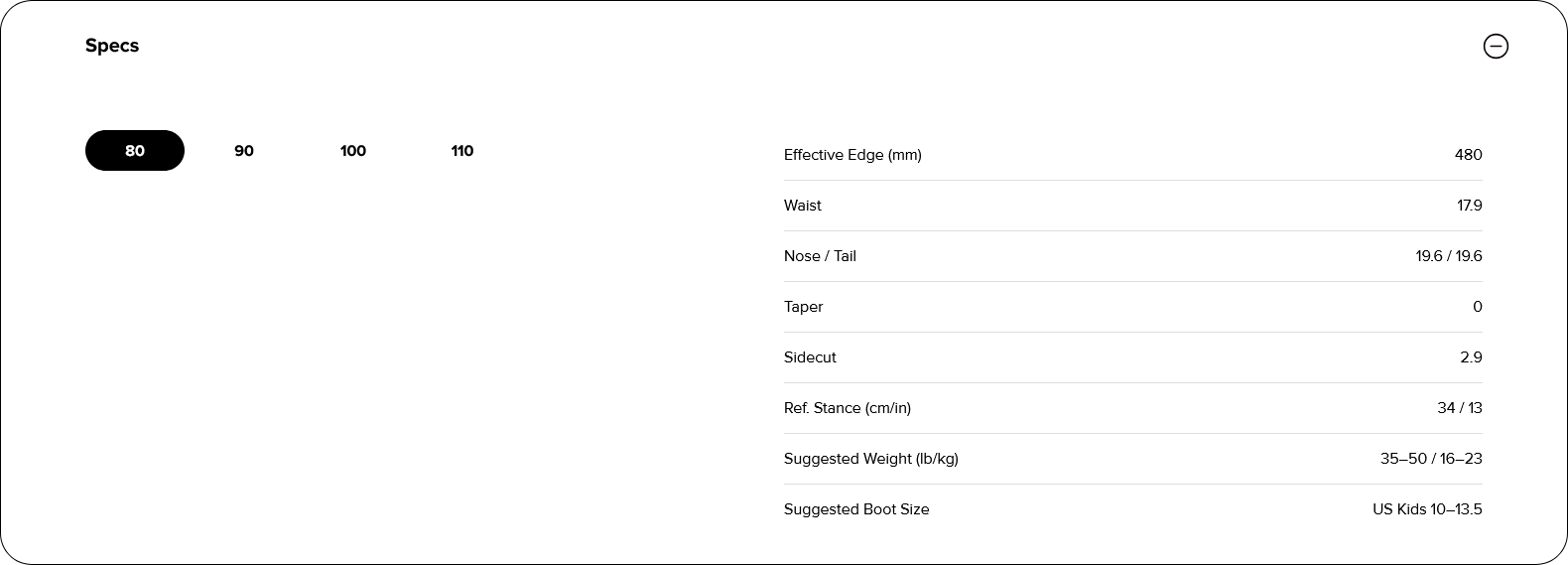Screen dimensions: 1568x565
Task: Choose the 100 size option
Action: 353,151
